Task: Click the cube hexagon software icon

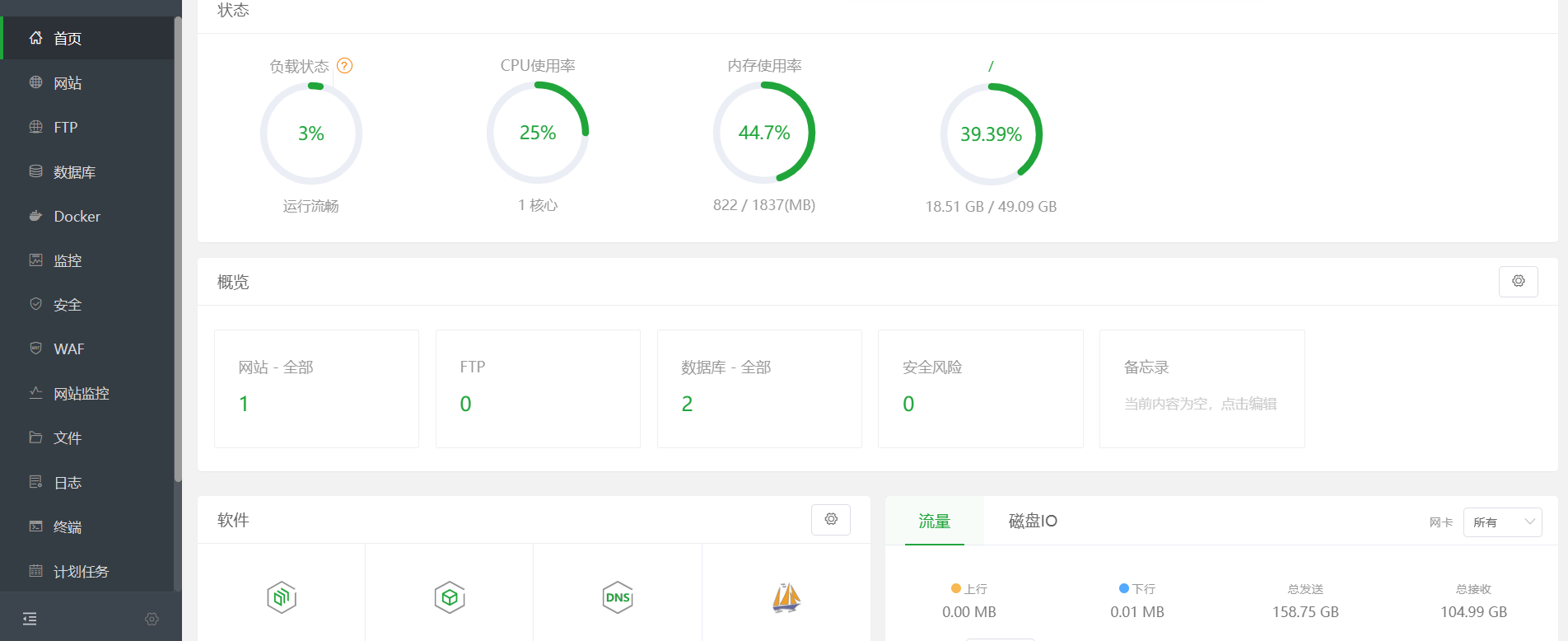Action: pos(450,597)
